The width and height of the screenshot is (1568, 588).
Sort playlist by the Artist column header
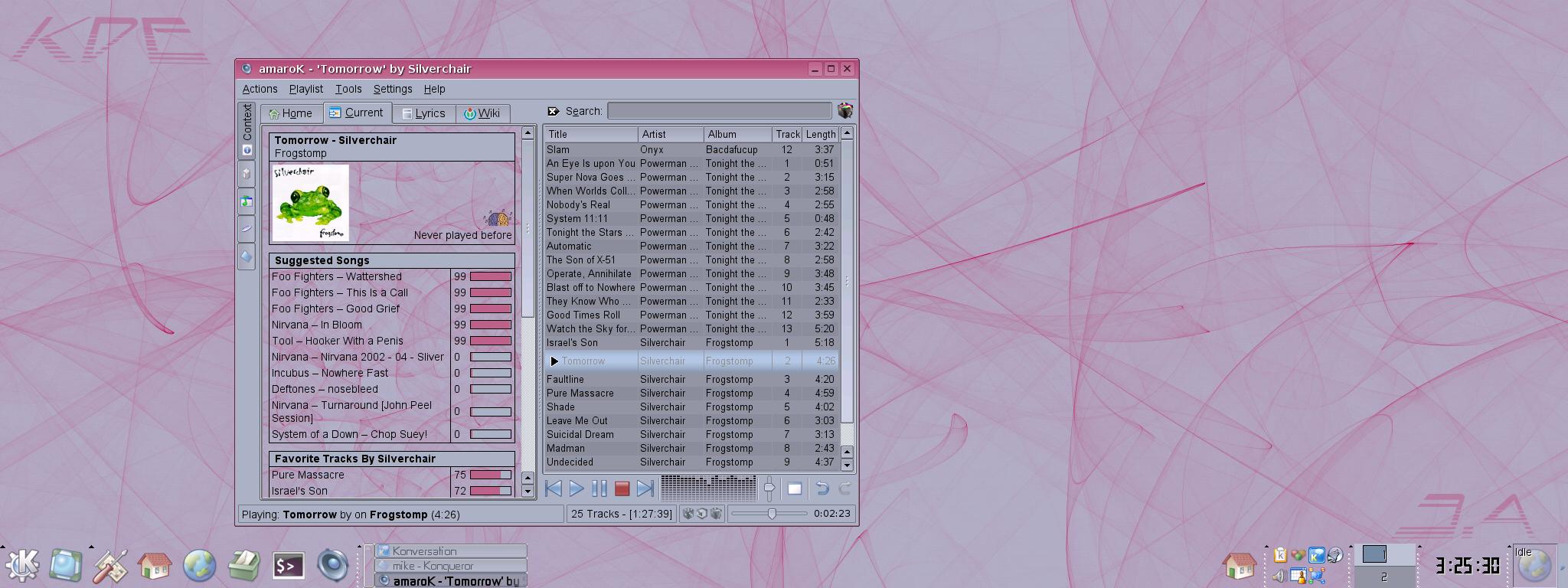(671, 134)
